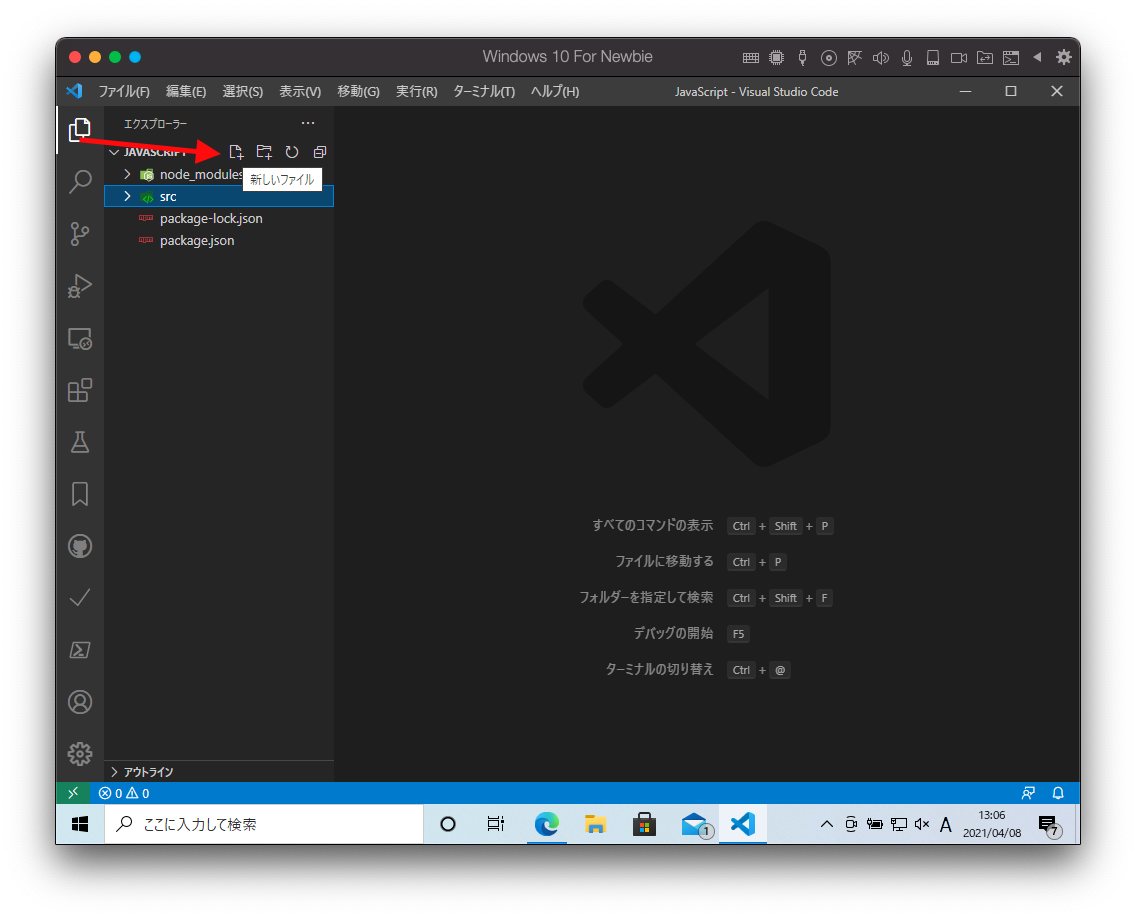1136x918 pixels.
Task: Open the Search view in the activity bar
Action: [x=80, y=181]
